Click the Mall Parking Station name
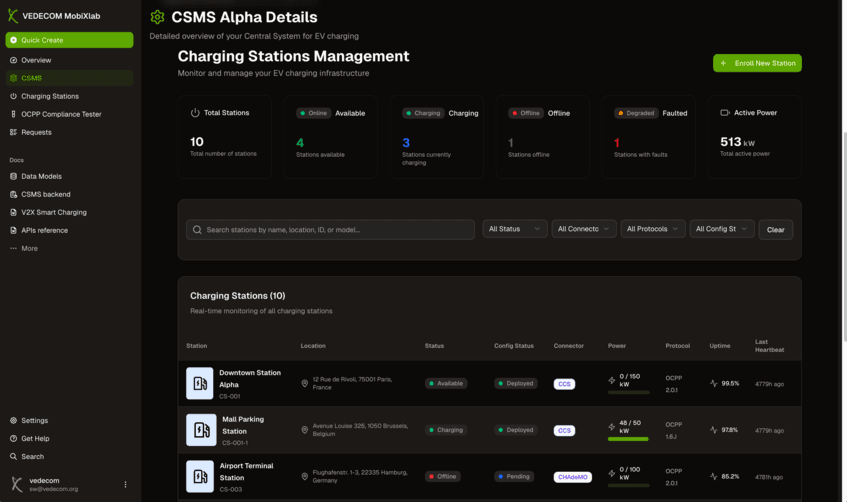Viewport: 847px width, 502px height. [243, 425]
